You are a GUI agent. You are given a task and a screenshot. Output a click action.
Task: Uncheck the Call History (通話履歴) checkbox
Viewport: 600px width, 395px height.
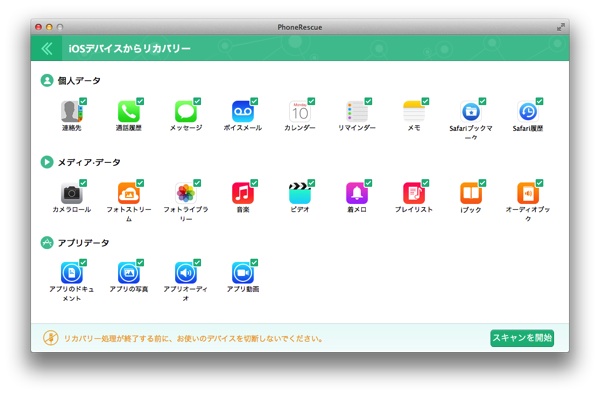pos(140,101)
